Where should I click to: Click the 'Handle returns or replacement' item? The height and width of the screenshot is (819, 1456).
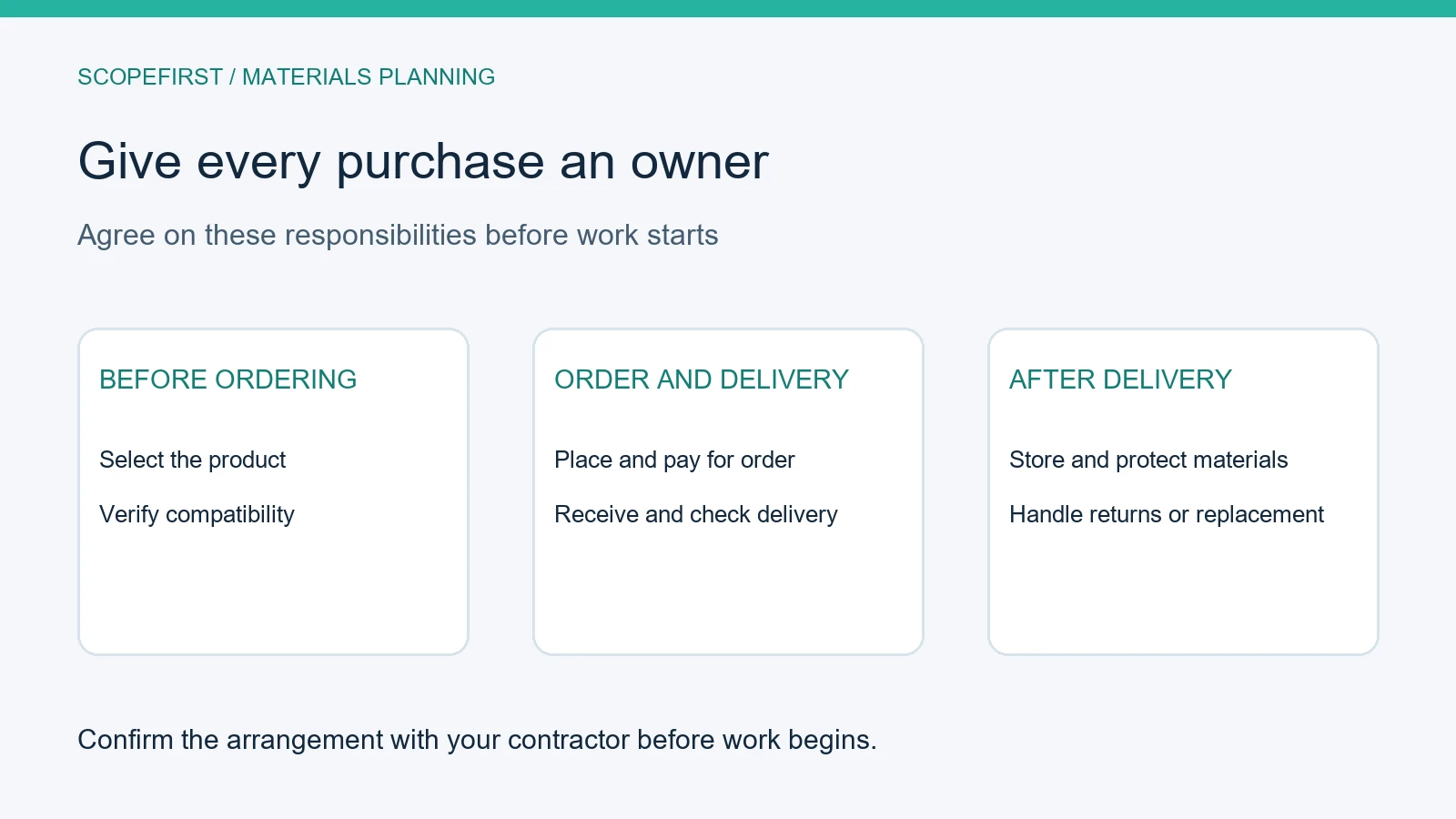coord(1167,514)
